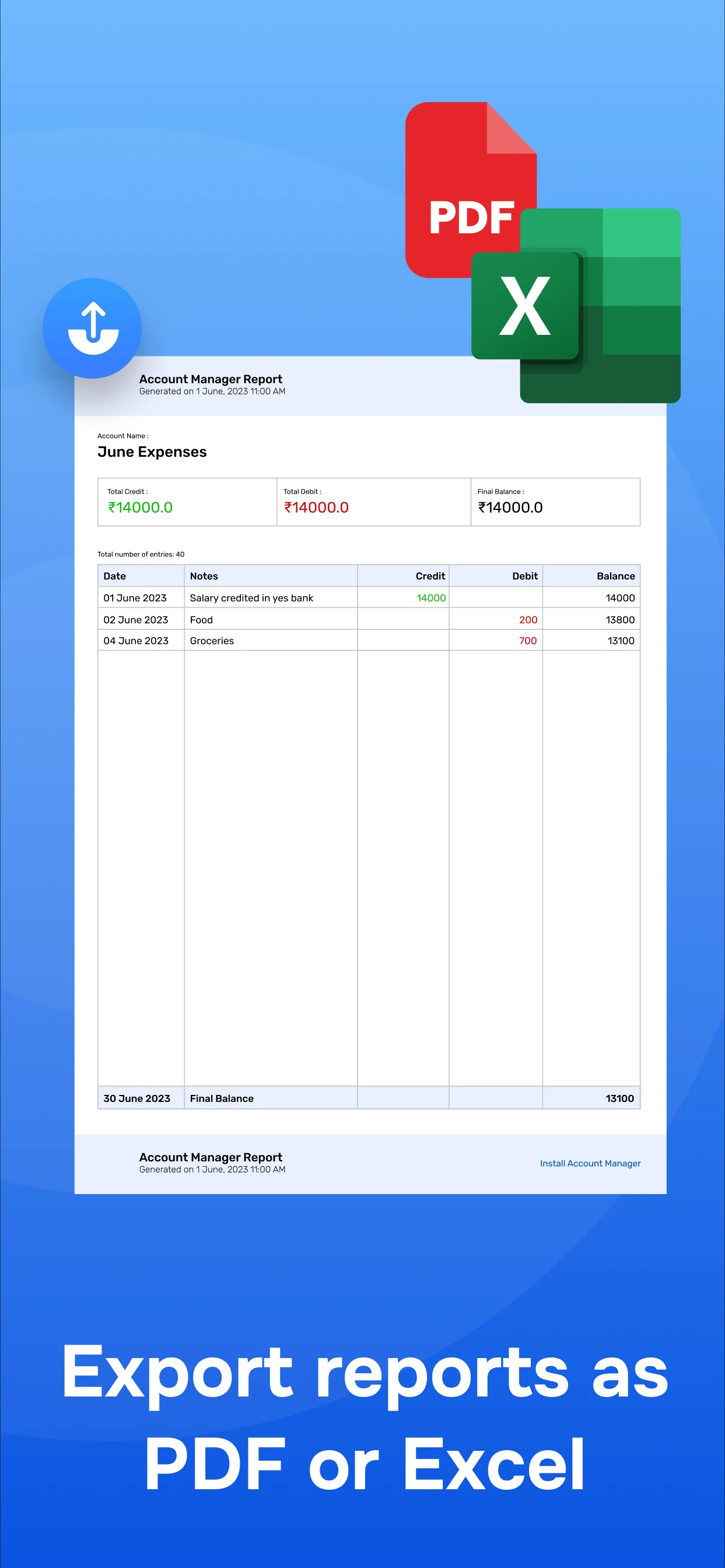Select the 14000 balance in Salary row

[619, 598]
